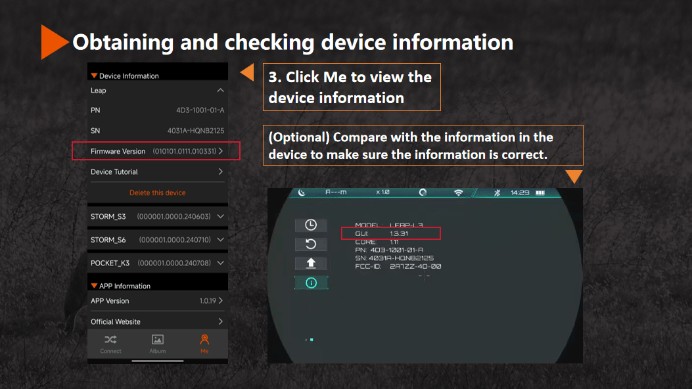This screenshot has height=389, width=692.
Task: Click the SN value 4031A-HQNB2125
Action: pos(196,131)
